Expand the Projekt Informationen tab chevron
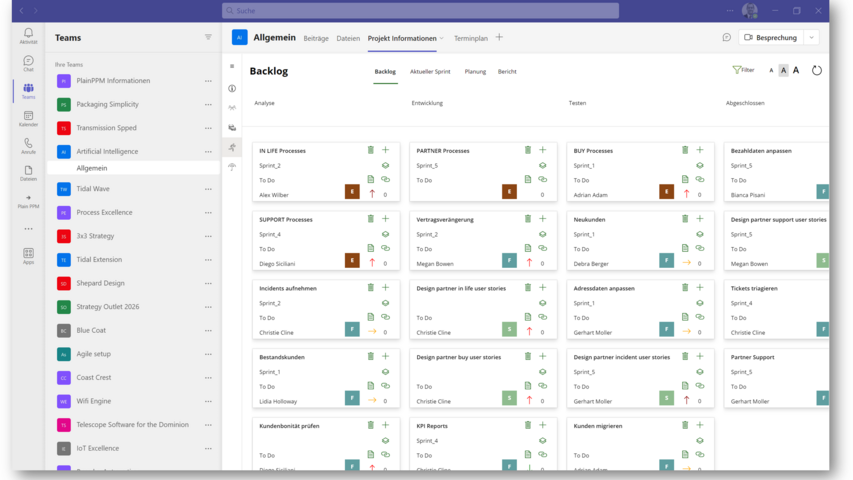The height and width of the screenshot is (480, 853). 442,38
